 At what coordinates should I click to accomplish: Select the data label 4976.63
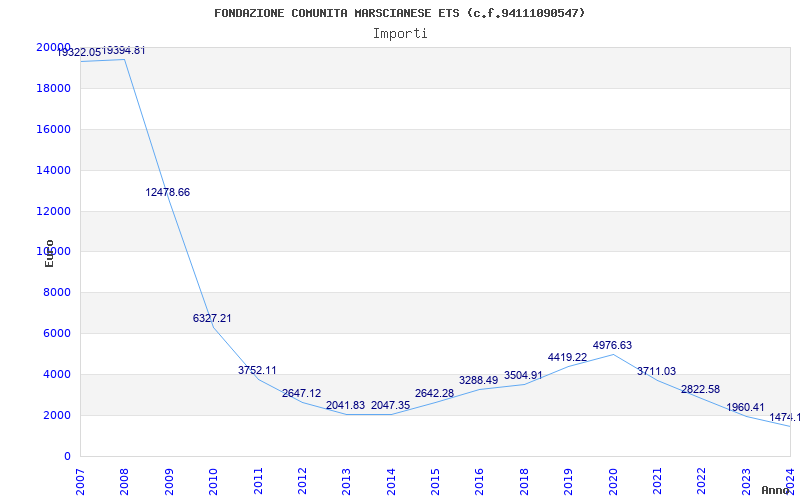click(612, 345)
